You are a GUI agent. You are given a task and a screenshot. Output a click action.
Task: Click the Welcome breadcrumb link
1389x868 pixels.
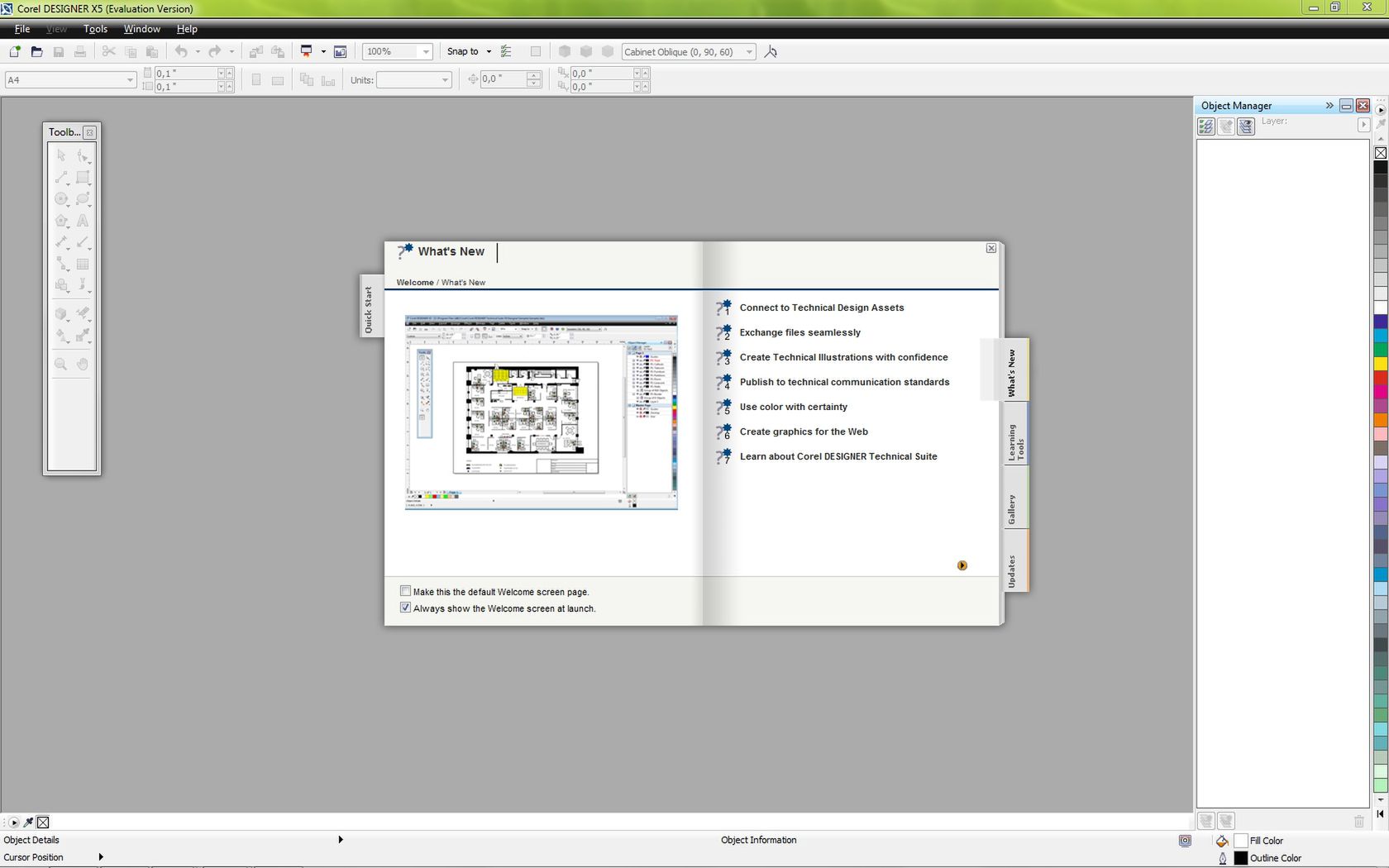(415, 283)
